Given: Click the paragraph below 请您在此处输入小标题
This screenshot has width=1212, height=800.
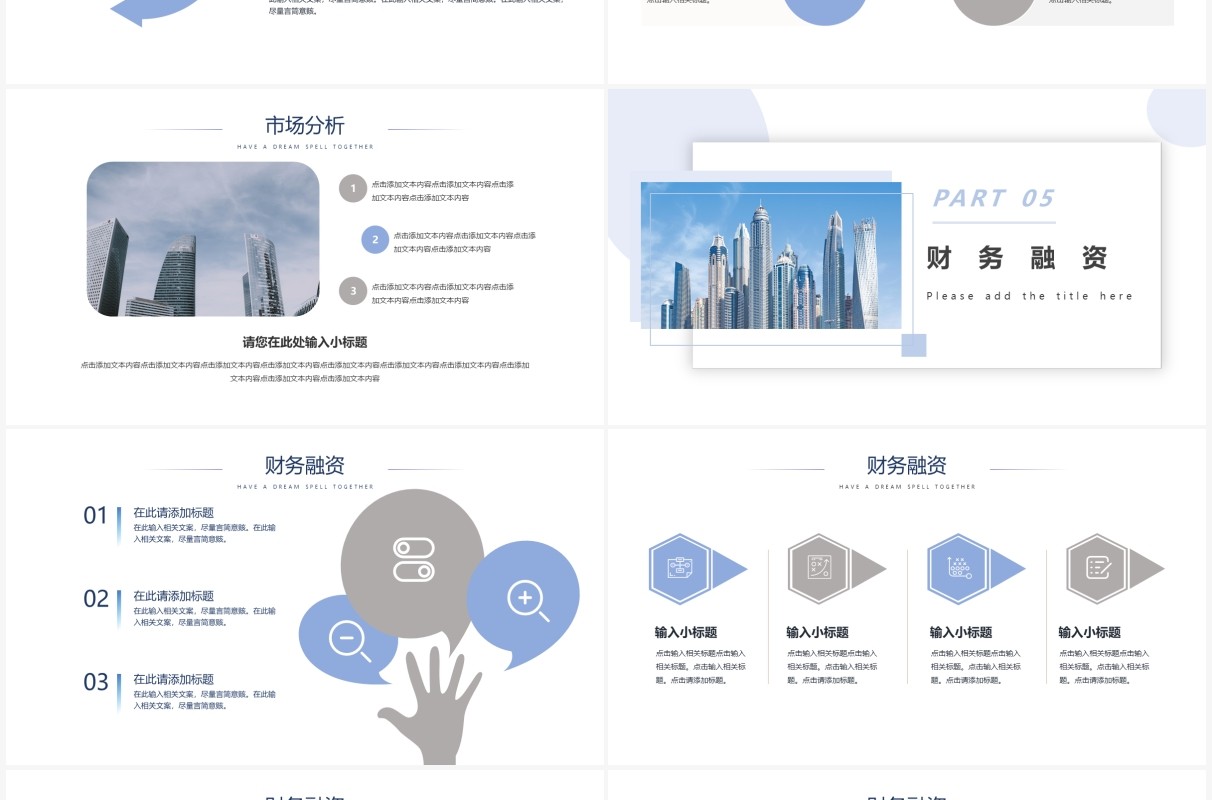Looking at the screenshot, I should (305, 372).
